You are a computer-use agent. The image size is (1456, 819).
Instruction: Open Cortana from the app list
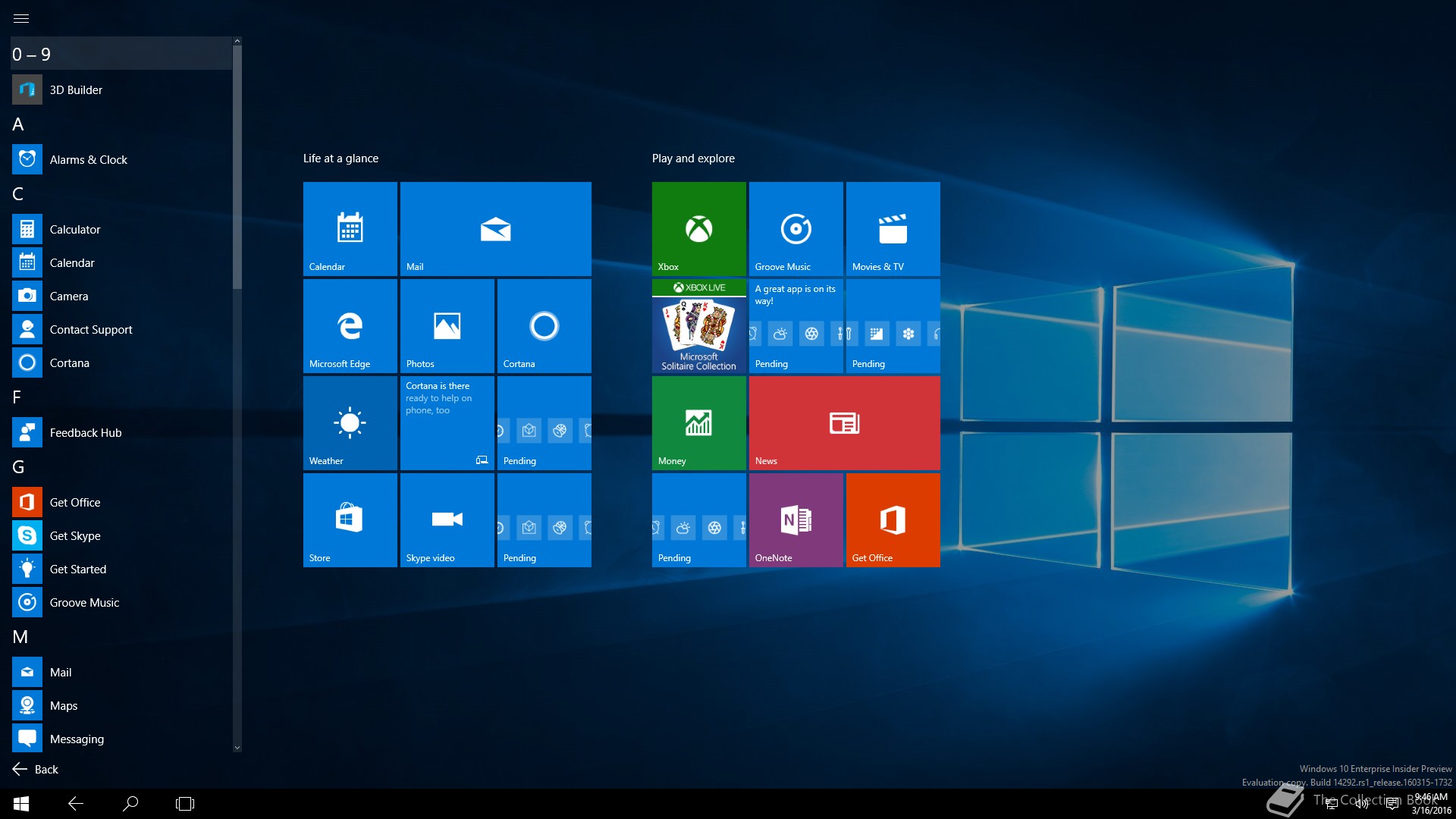click(121, 362)
